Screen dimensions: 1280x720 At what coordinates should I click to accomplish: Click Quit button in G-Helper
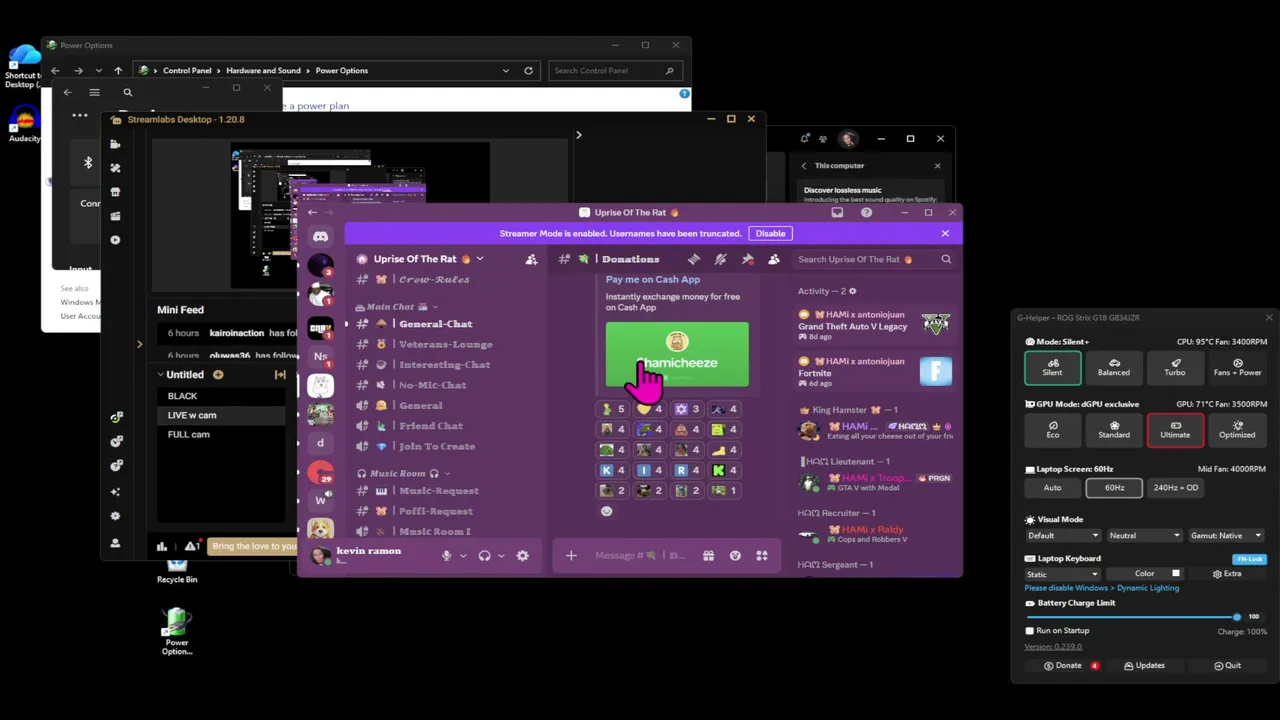tap(1227, 666)
